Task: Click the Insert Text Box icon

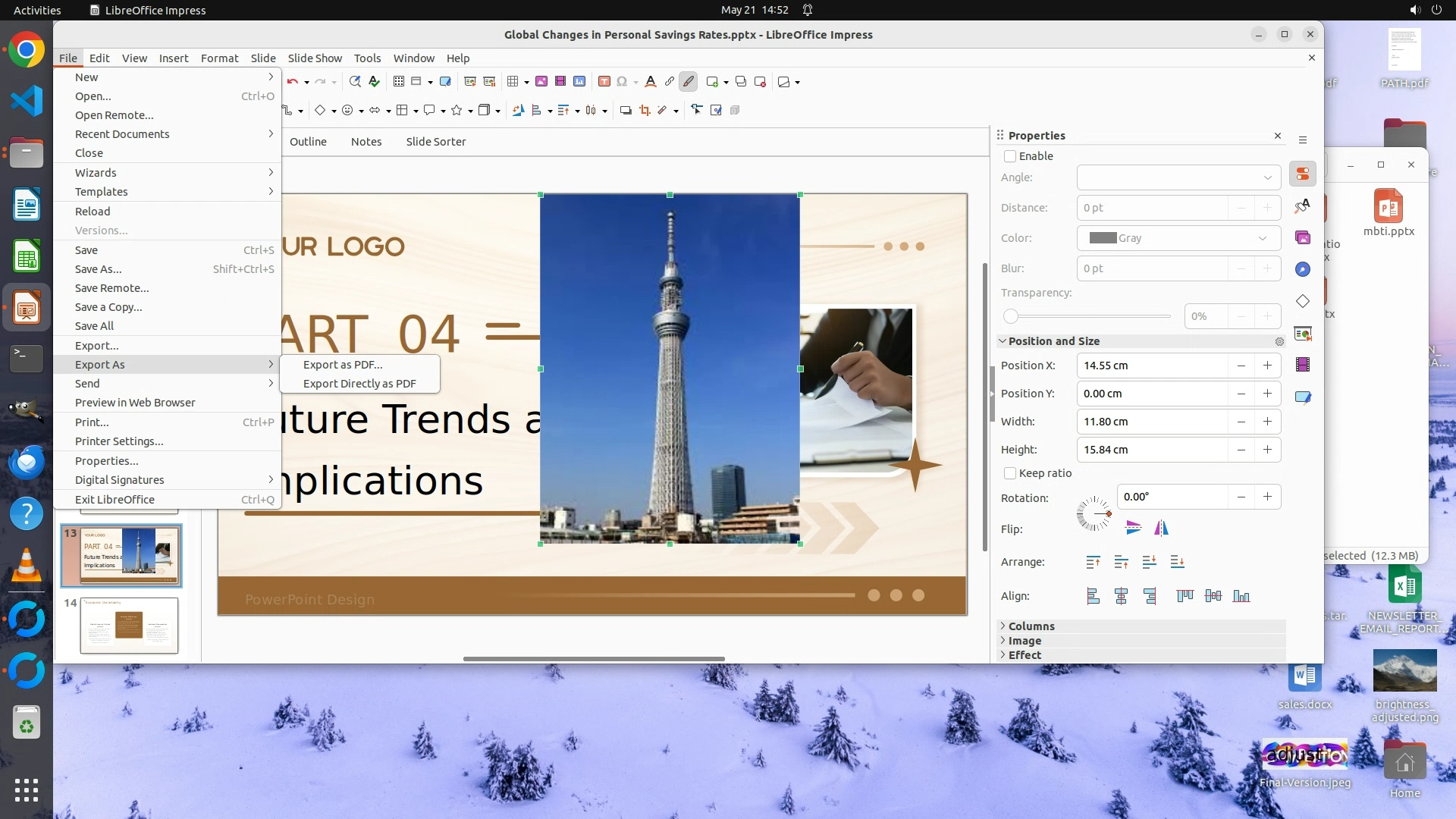Action: click(604, 82)
